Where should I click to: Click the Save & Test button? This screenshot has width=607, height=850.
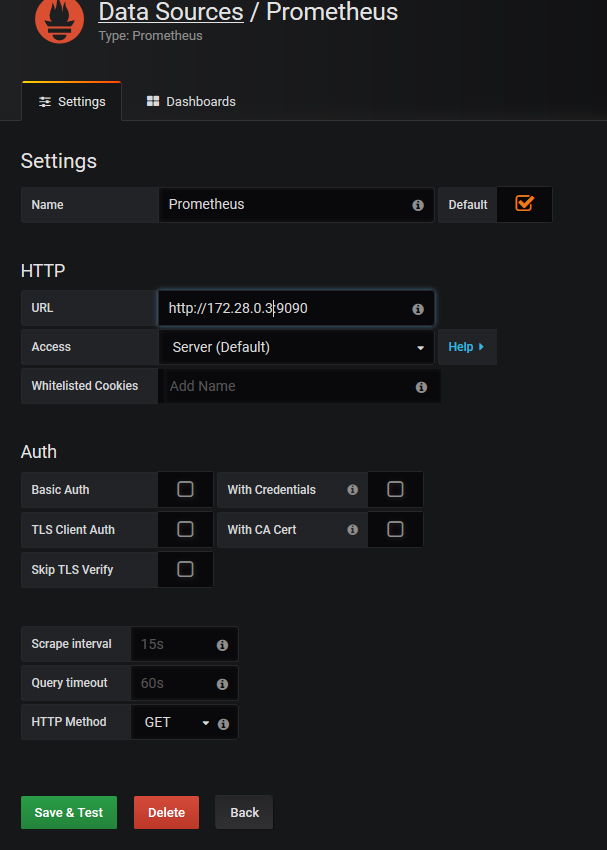tap(69, 813)
